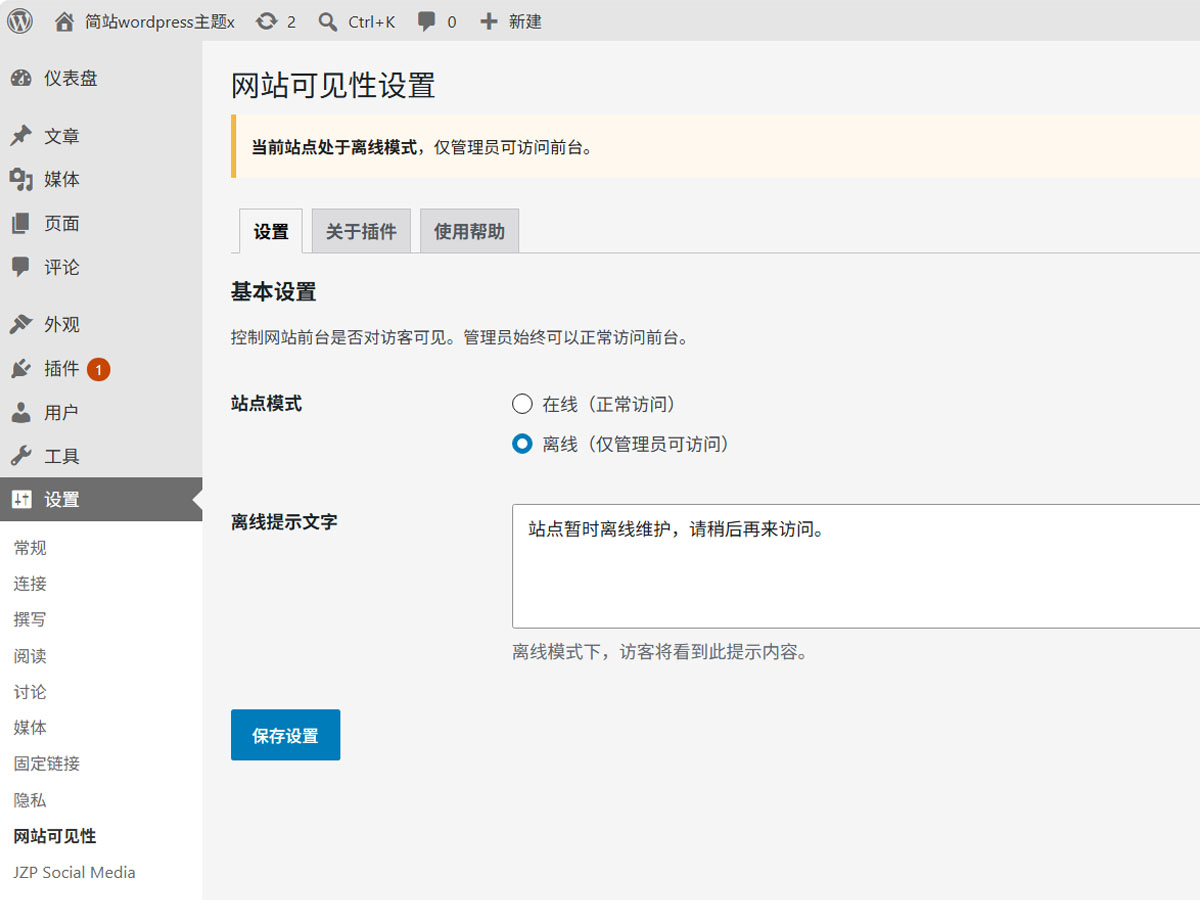Click the 基本设置 section heading
The image size is (1200, 900).
click(273, 292)
